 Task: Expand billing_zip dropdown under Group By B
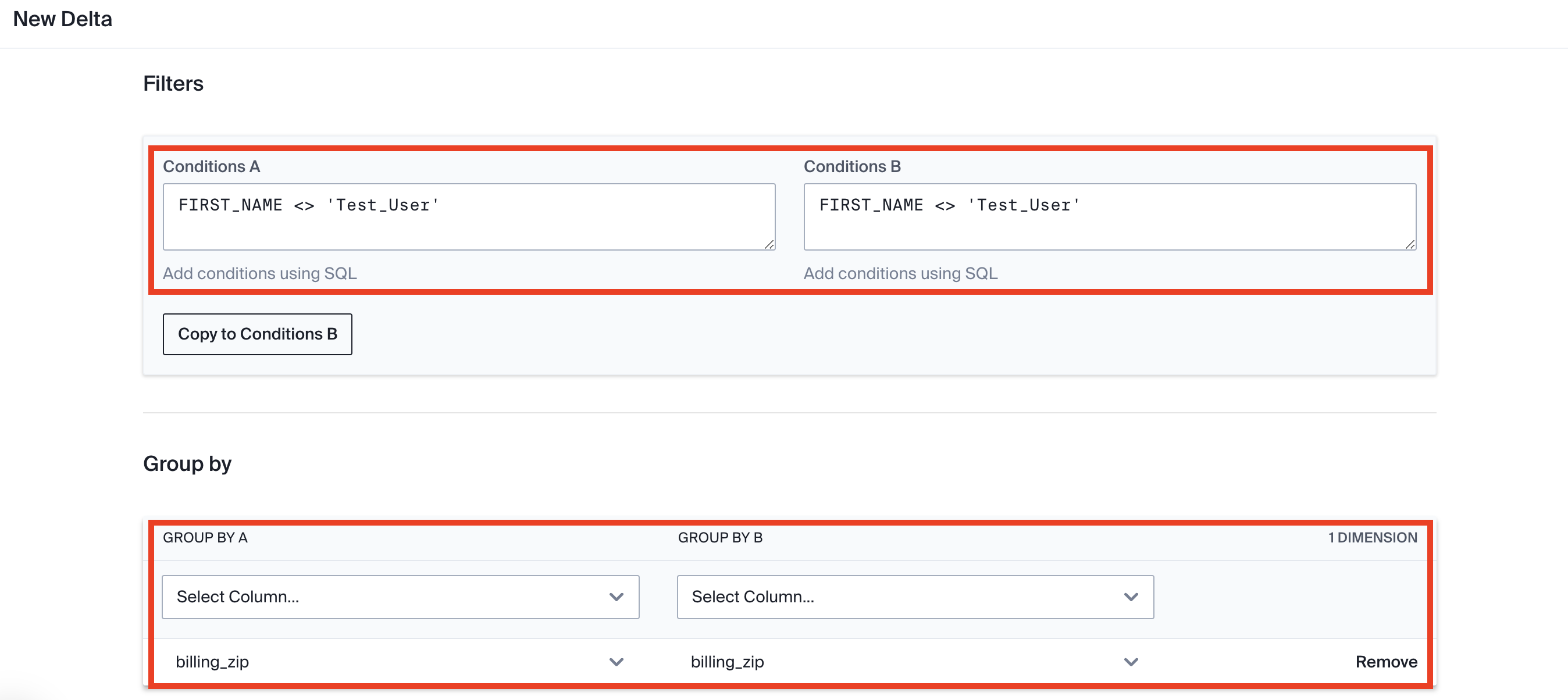click(x=904, y=662)
